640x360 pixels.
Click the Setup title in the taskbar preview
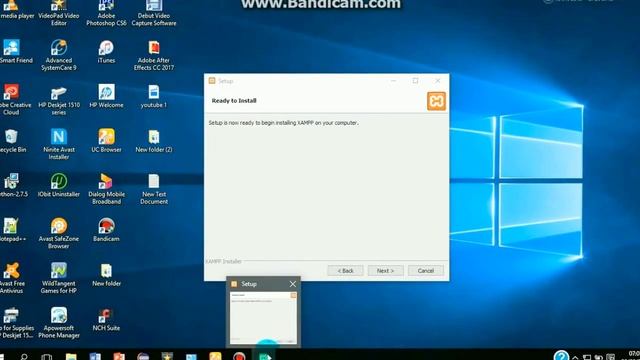point(249,284)
